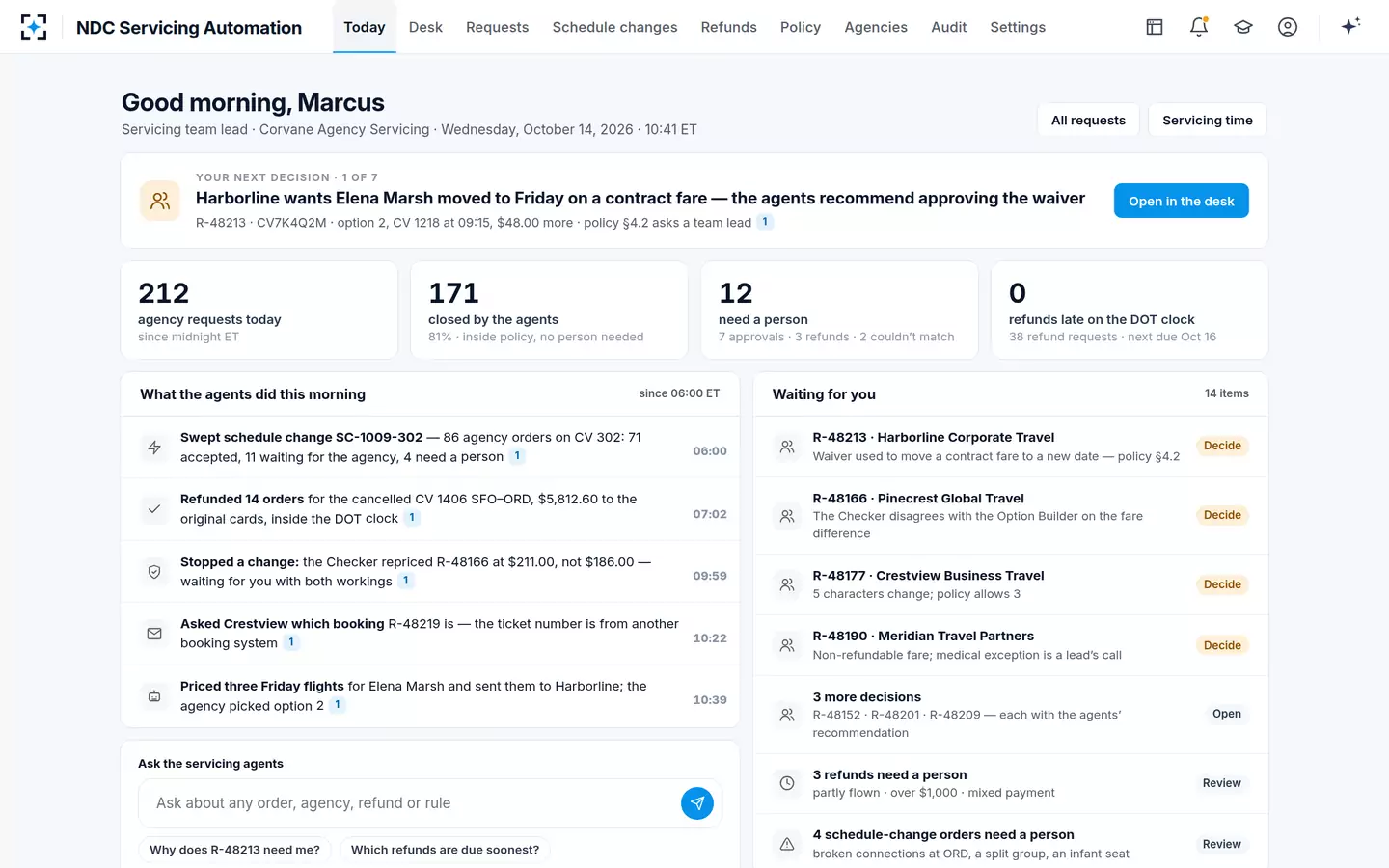
Task: Open the Refunds tab
Action: (729, 27)
